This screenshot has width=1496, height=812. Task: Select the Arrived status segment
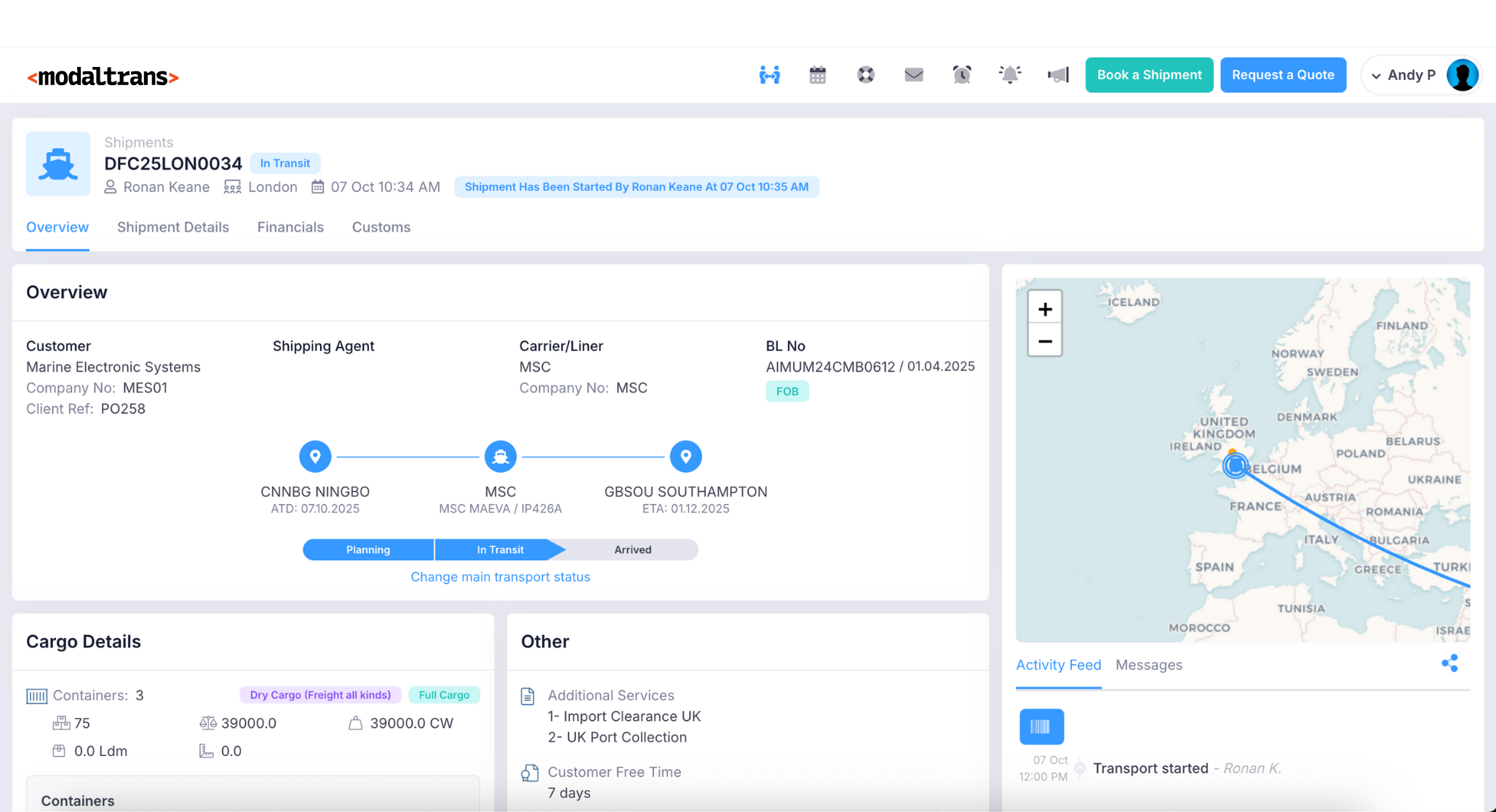[632, 549]
